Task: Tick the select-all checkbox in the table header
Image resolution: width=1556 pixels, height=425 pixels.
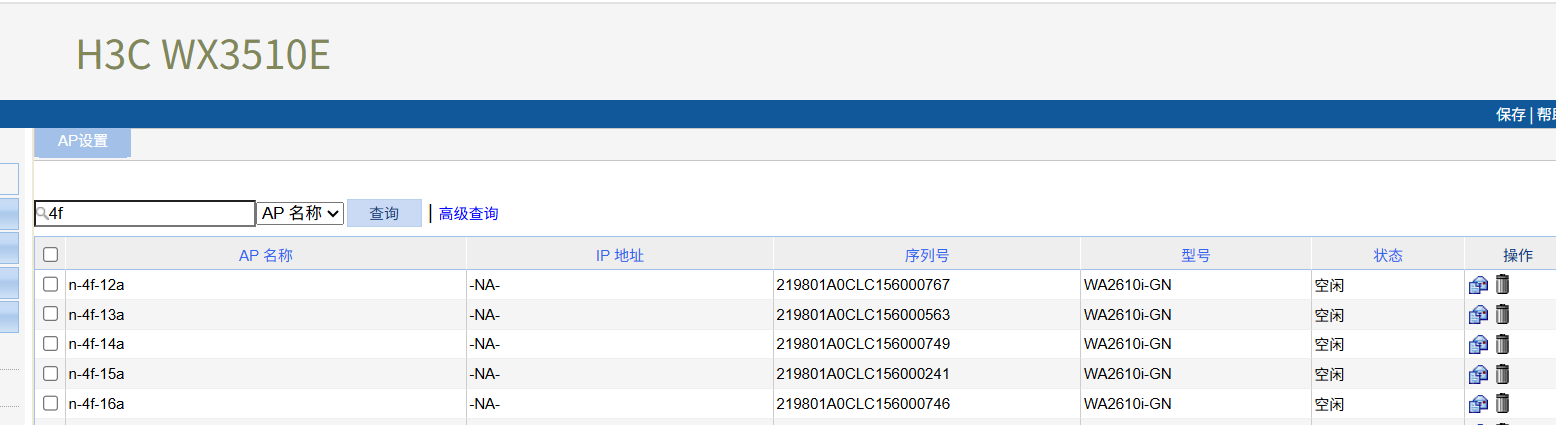Action: pyautogui.click(x=51, y=255)
